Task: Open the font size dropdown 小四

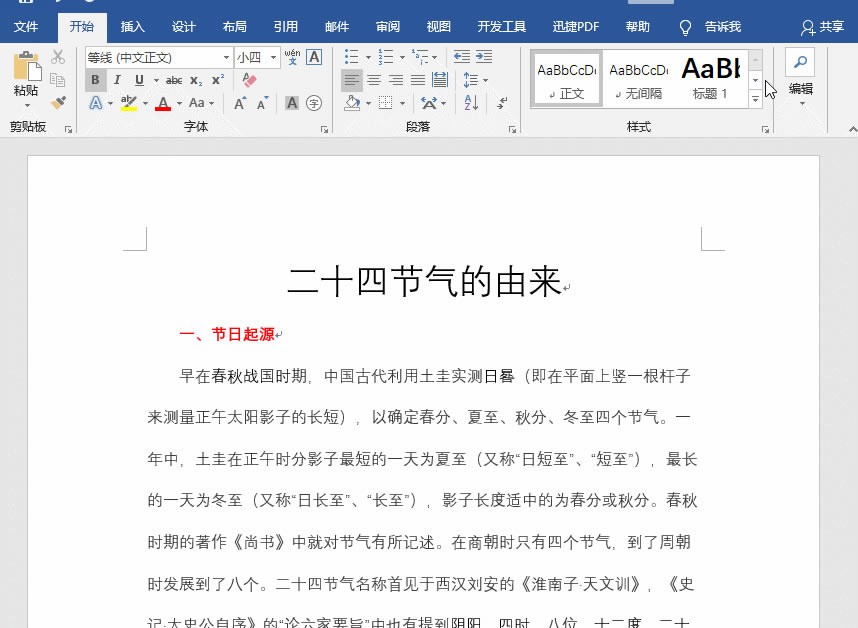Action: tap(273, 58)
